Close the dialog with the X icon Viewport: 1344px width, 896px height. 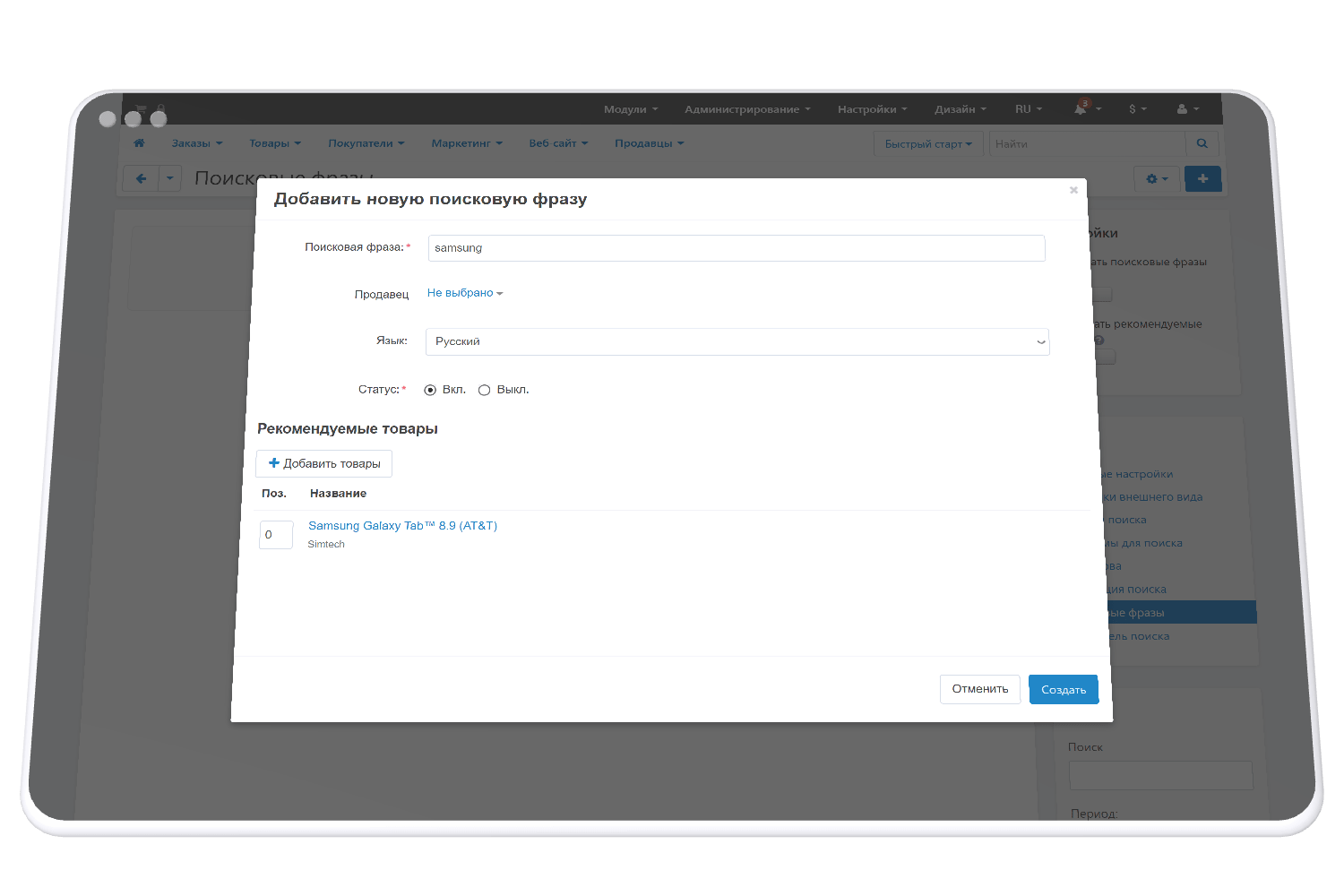pos(1073,190)
